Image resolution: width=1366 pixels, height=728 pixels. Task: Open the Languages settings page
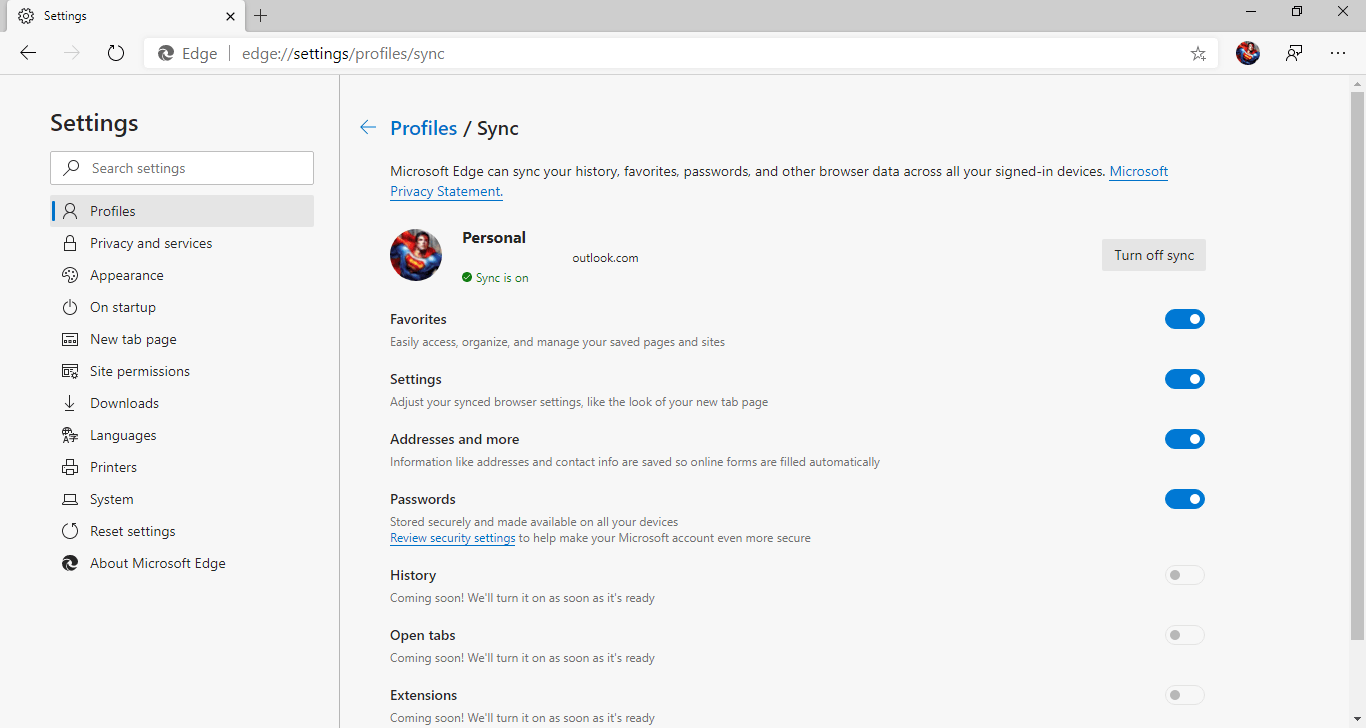(x=182, y=435)
